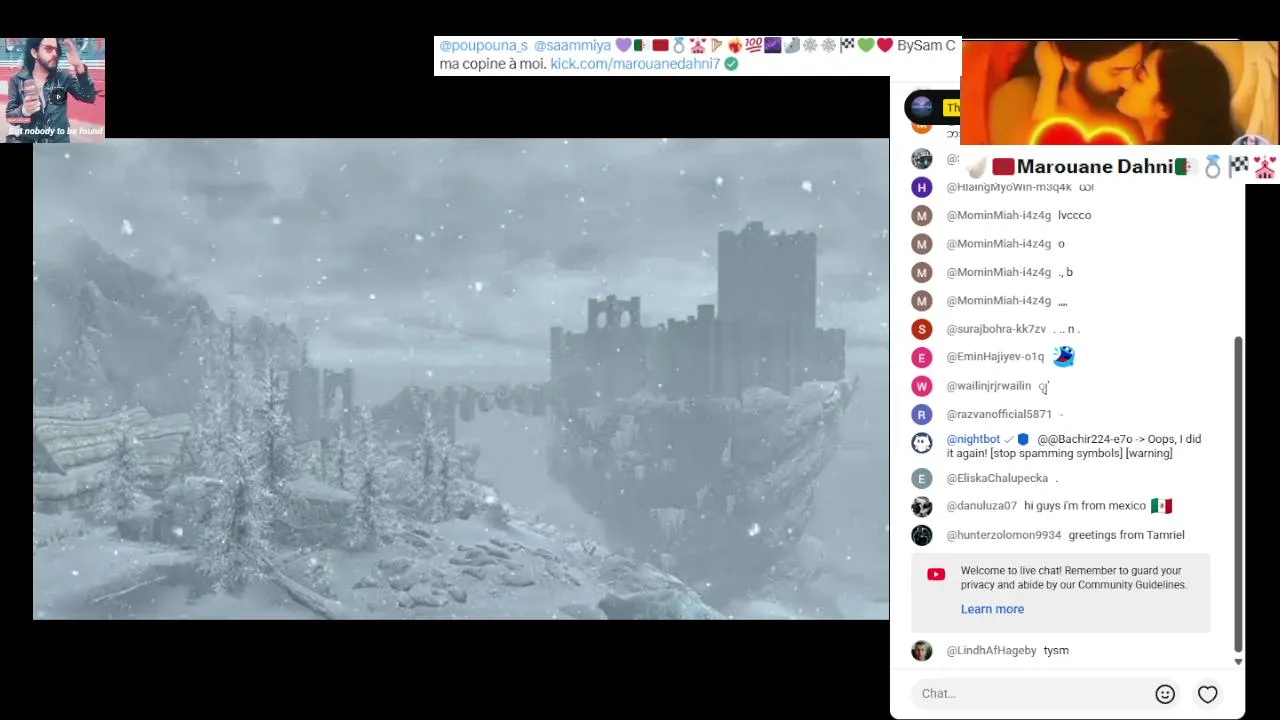
Task: Click the message 'tysm'
Action: 1056,651
